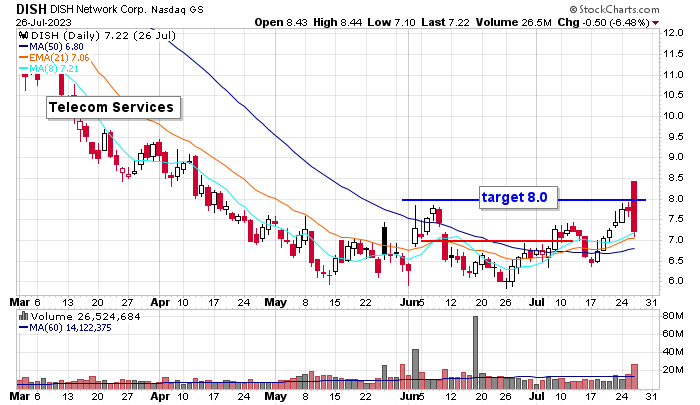Open the StockCharts.com copyright link

(x=614, y=9)
